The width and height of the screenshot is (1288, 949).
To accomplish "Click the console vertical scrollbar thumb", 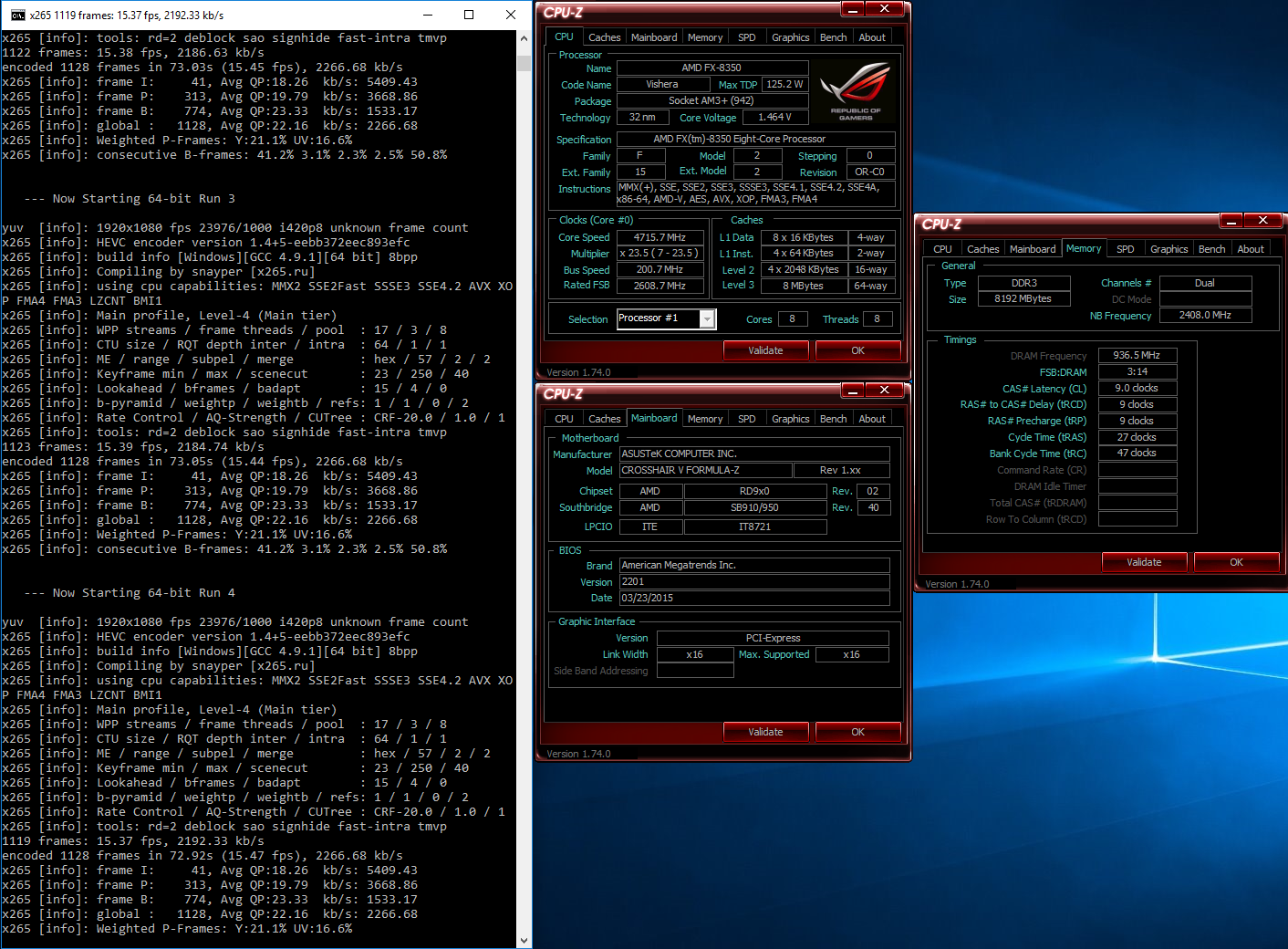I will (524, 63).
